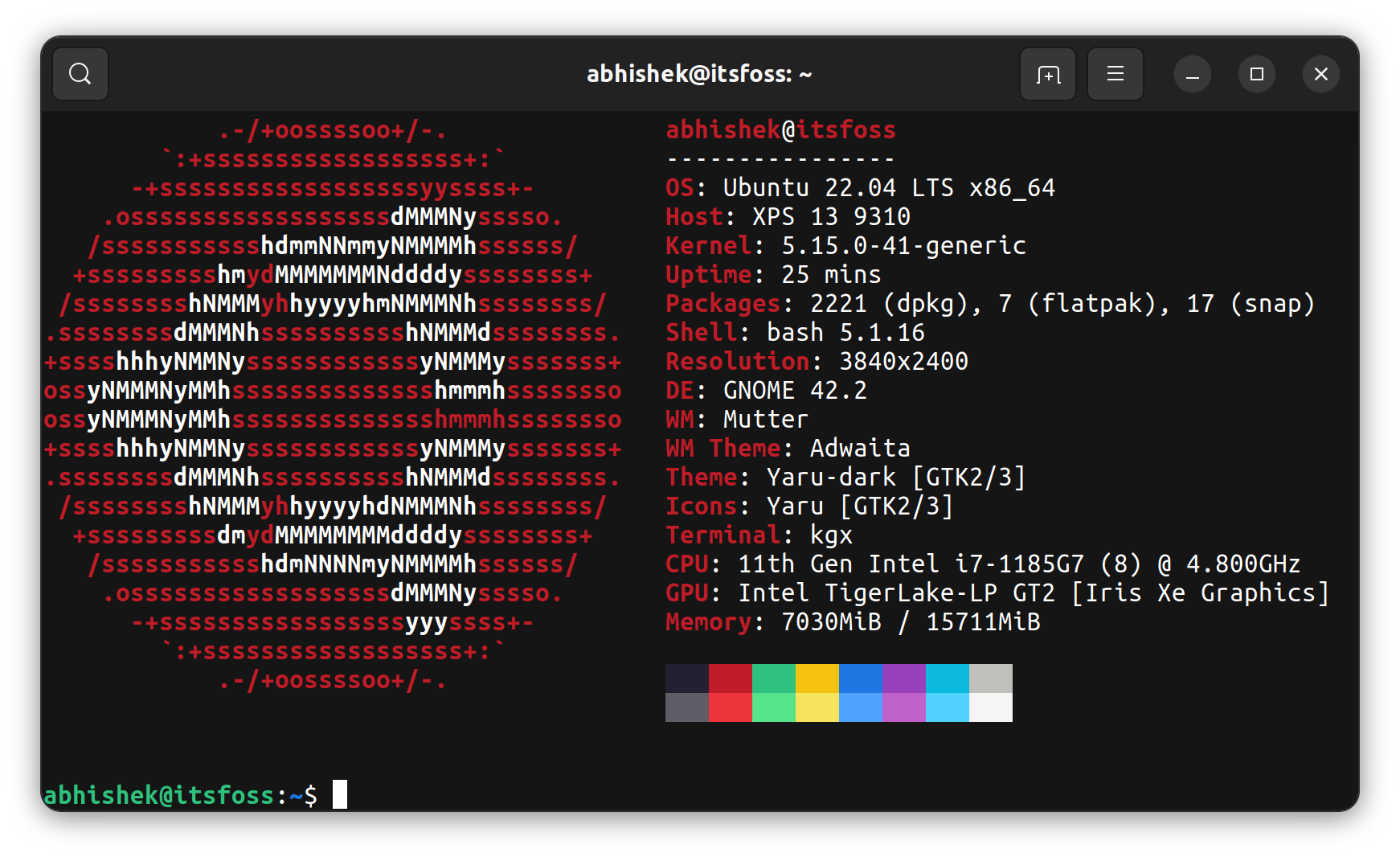
Task: Click the purple top-row color block
Action: pos(904,679)
